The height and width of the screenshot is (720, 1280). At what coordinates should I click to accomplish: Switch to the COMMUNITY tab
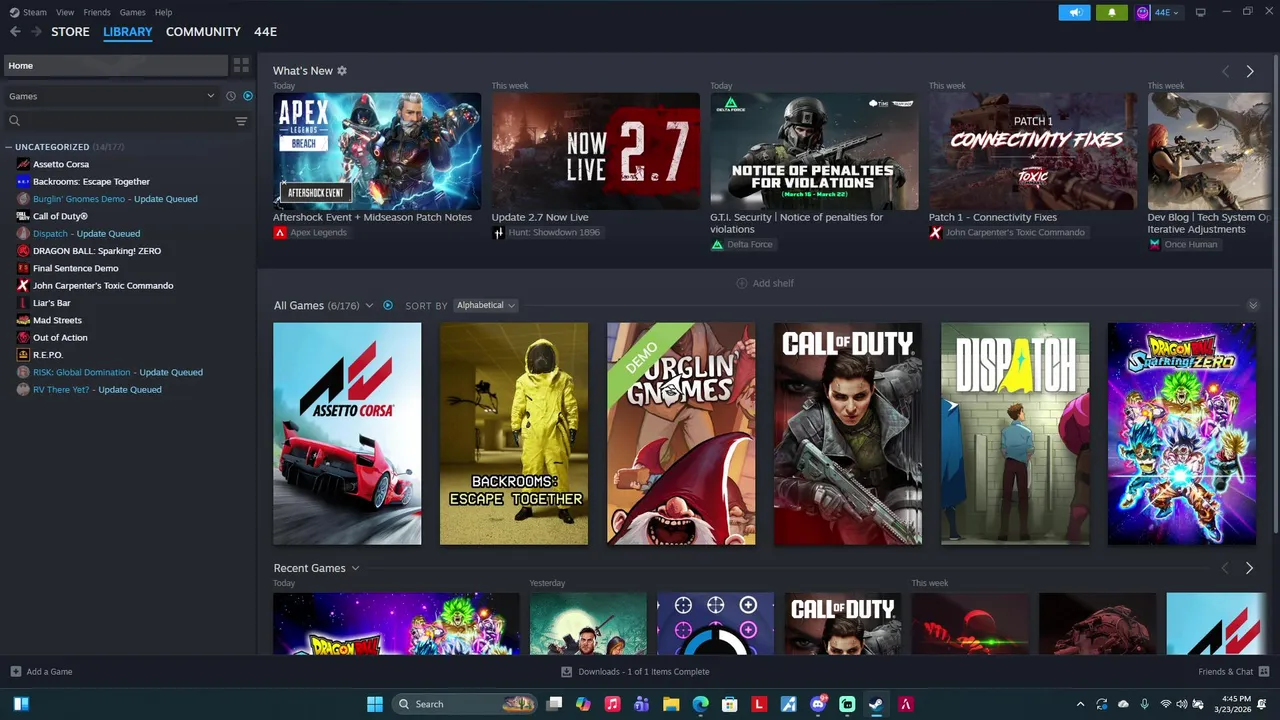click(203, 32)
